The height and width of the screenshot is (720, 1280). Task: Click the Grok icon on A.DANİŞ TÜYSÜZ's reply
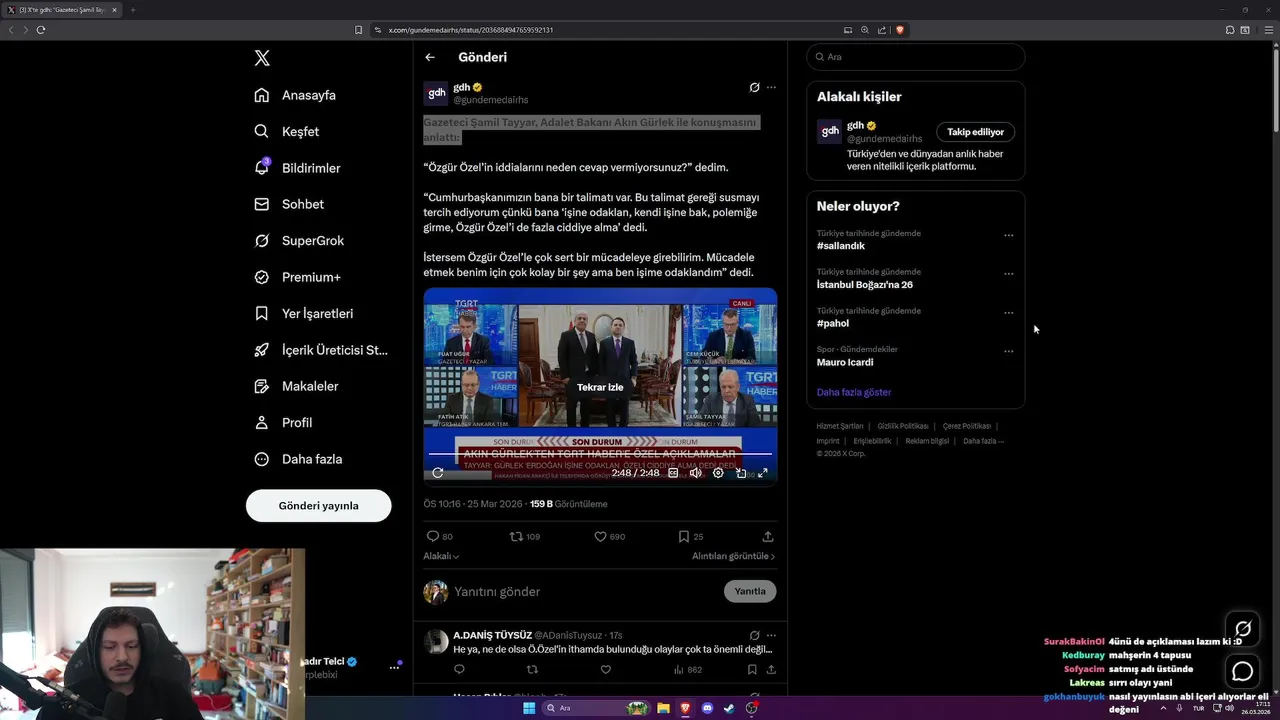754,635
